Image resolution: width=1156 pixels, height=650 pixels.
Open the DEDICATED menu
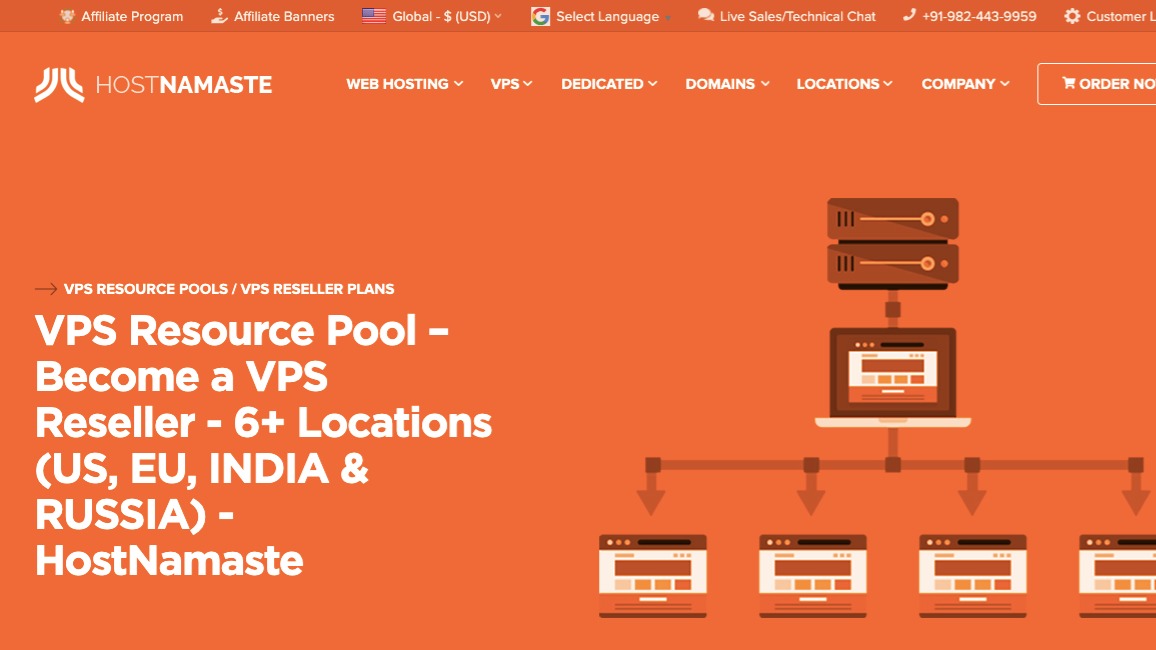(x=602, y=84)
